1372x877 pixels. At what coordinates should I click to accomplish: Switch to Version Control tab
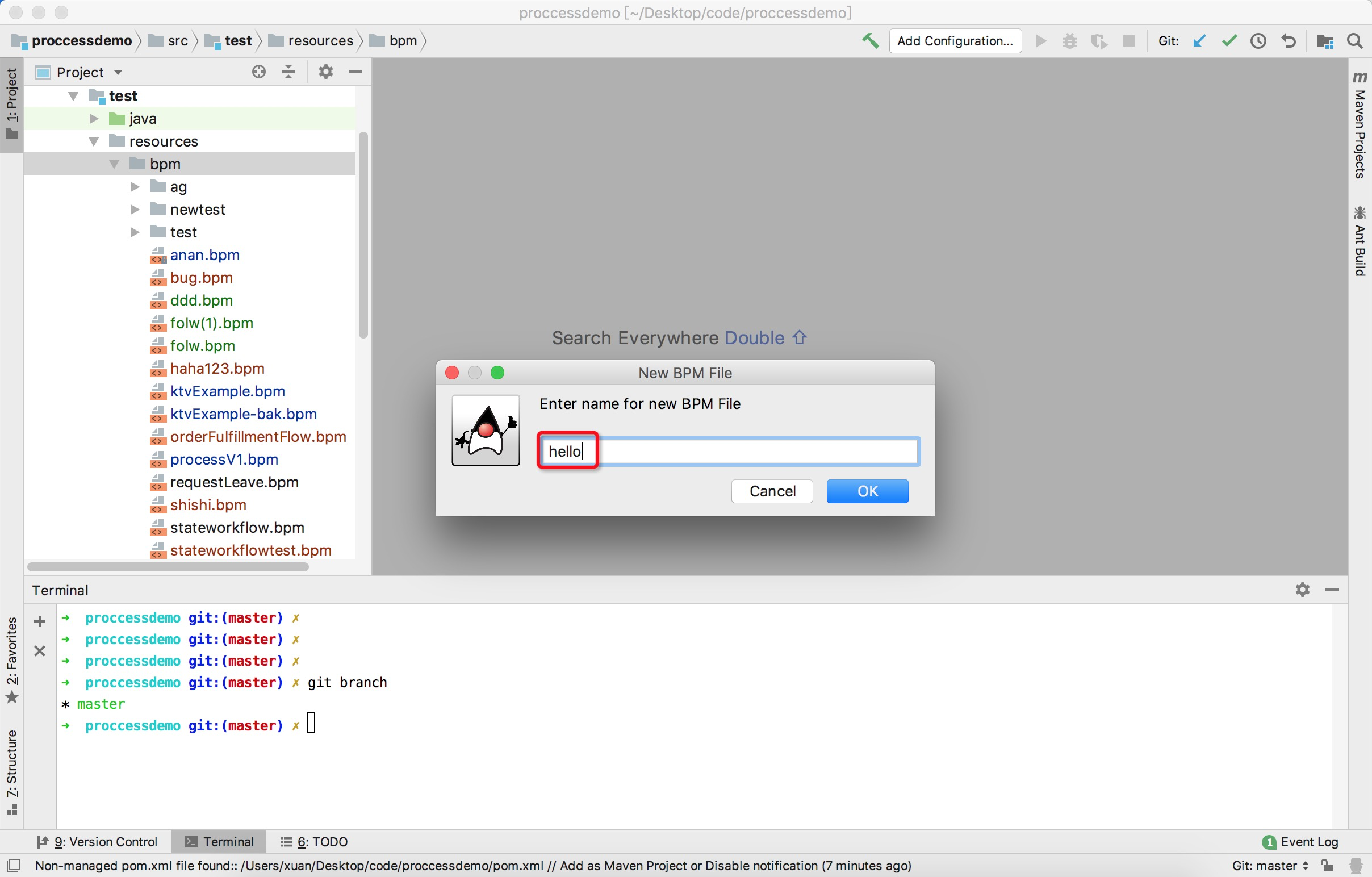pos(97,842)
